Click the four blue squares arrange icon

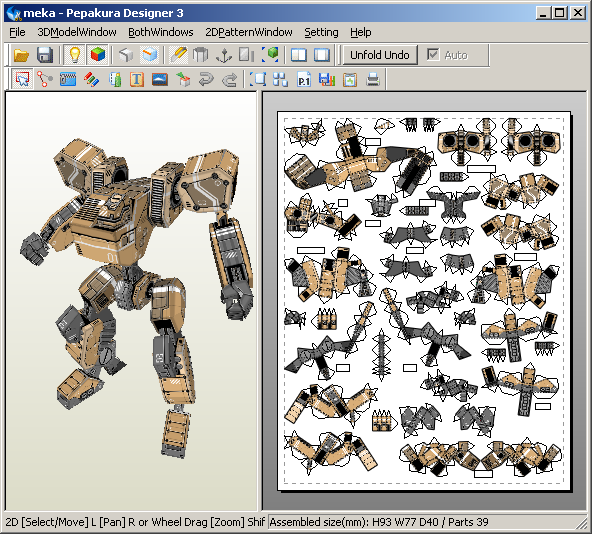pos(281,79)
